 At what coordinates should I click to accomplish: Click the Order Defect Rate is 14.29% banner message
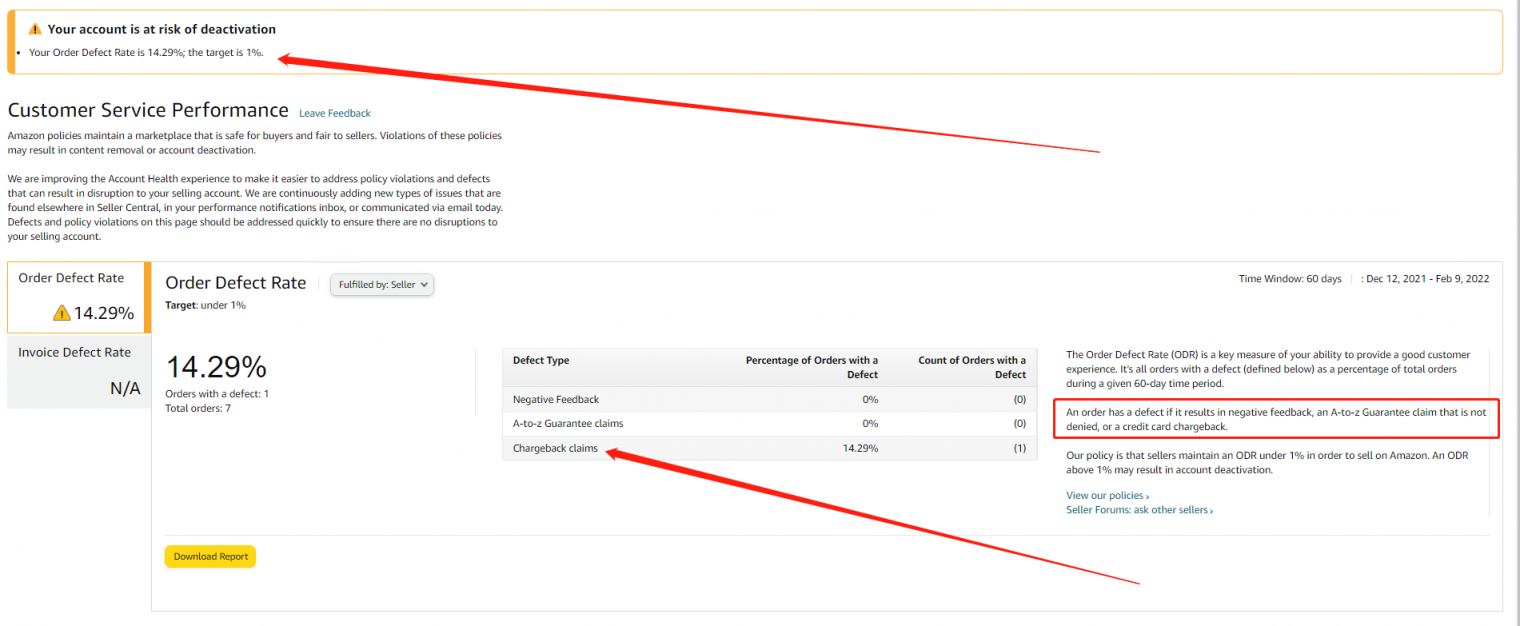pyautogui.click(x=146, y=52)
